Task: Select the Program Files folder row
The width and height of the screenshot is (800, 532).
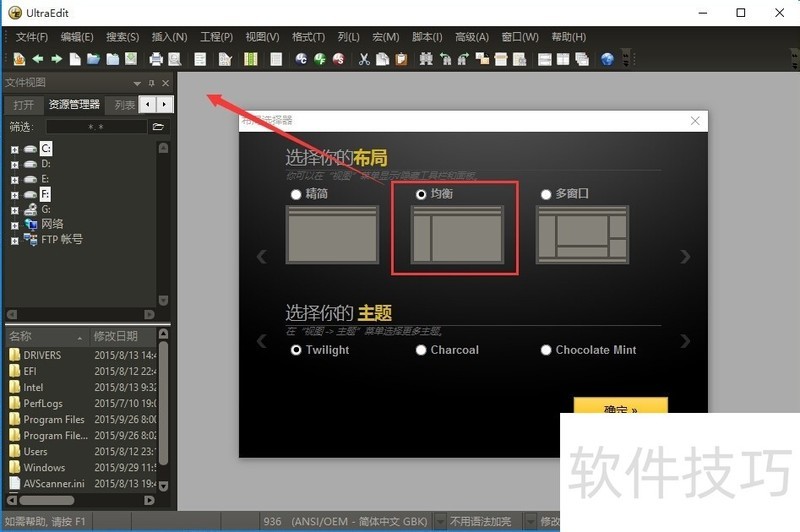Action: click(82, 419)
